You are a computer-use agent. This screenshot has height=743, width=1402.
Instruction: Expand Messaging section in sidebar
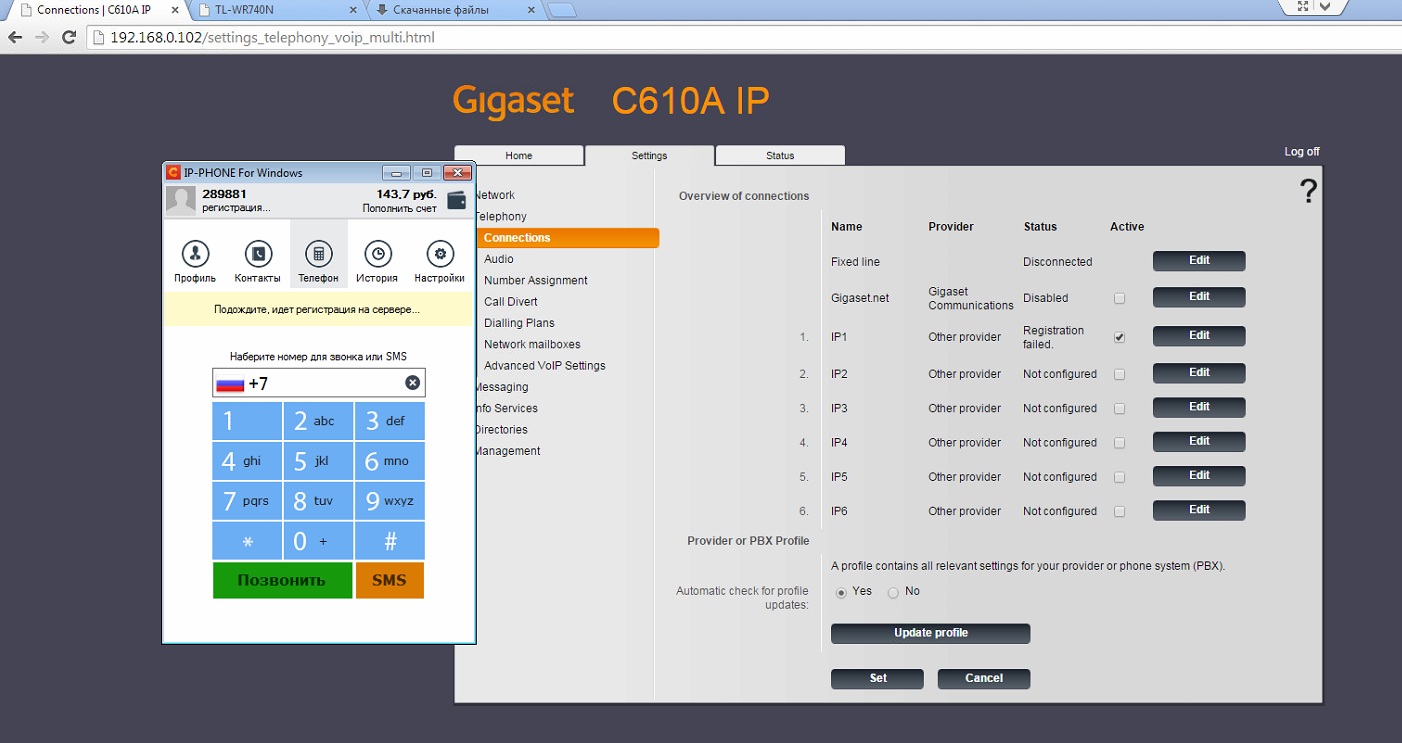(x=501, y=387)
